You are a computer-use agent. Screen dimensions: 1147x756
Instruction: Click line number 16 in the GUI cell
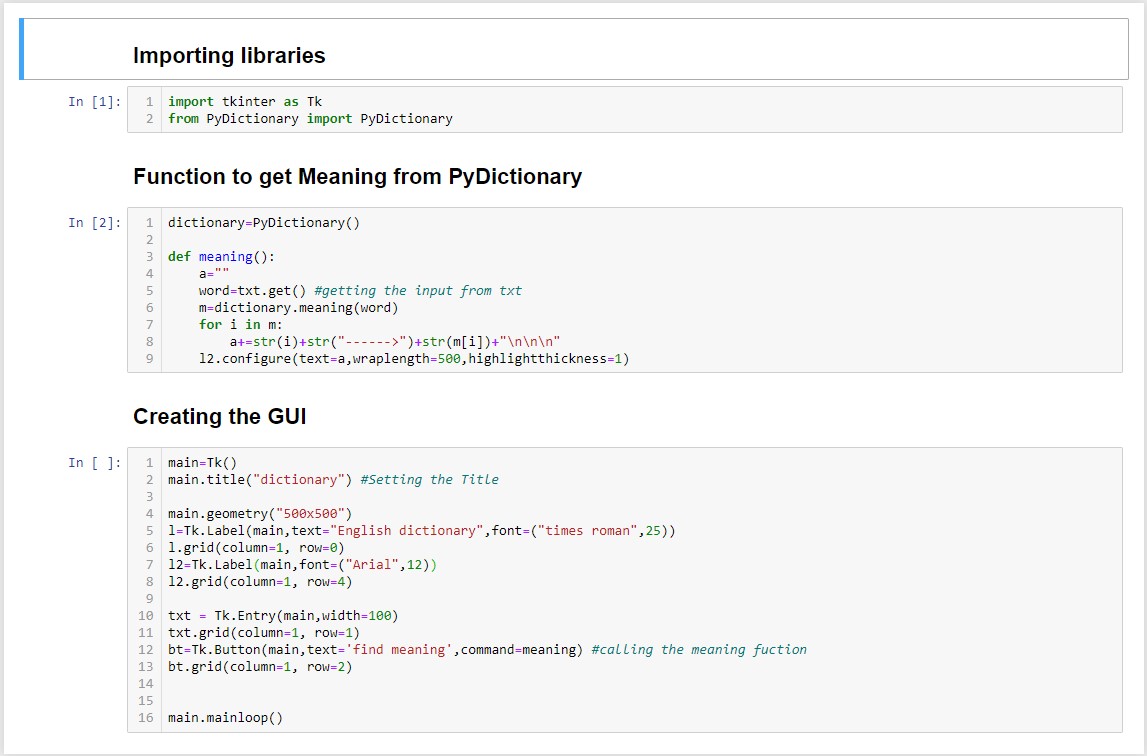[x=146, y=718]
